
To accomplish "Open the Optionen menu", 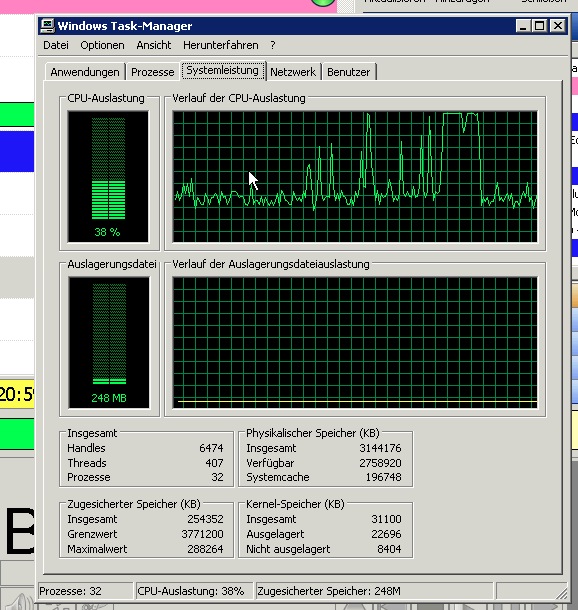I will (102, 45).
